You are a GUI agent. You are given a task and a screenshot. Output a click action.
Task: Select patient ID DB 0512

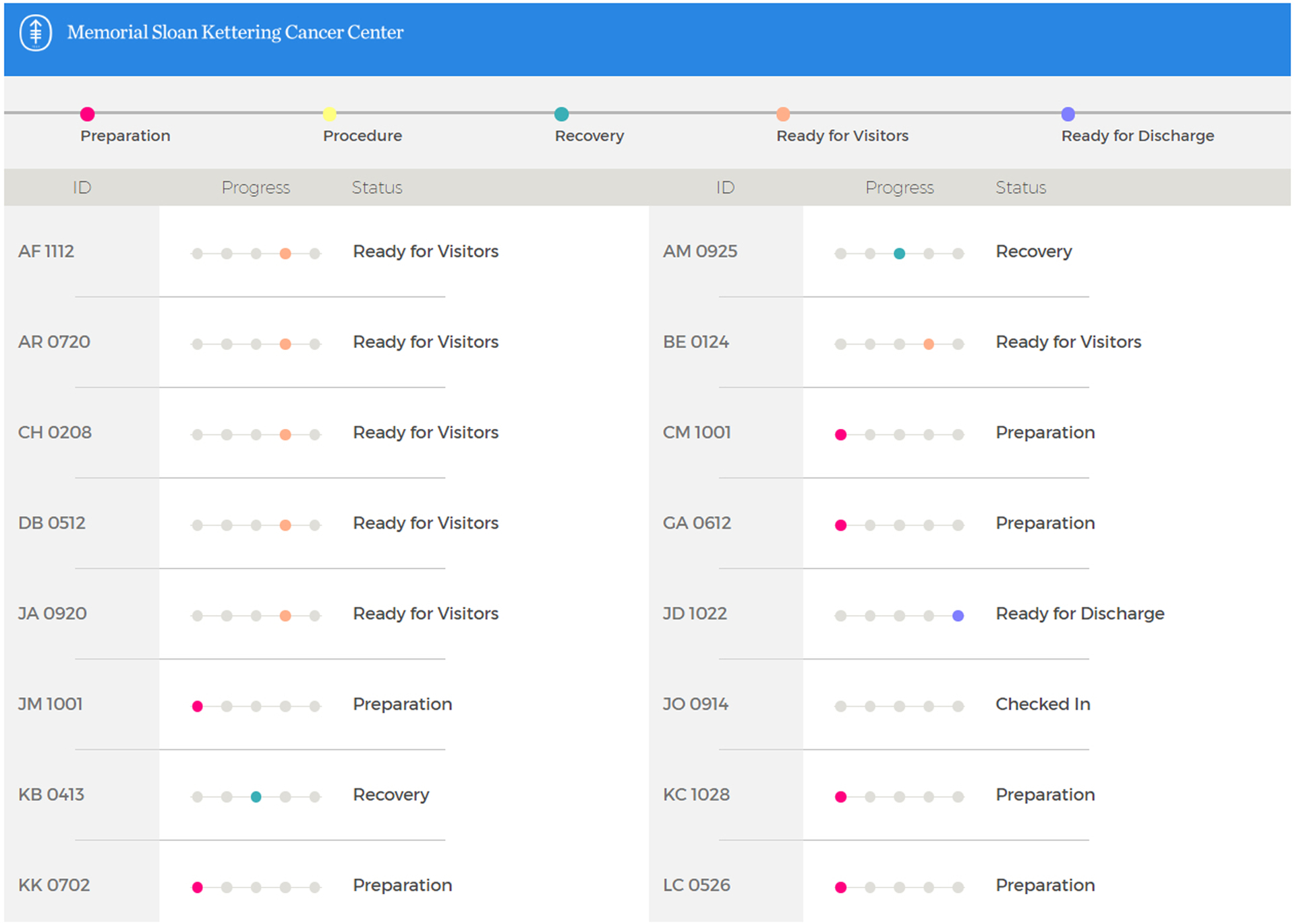tap(52, 523)
